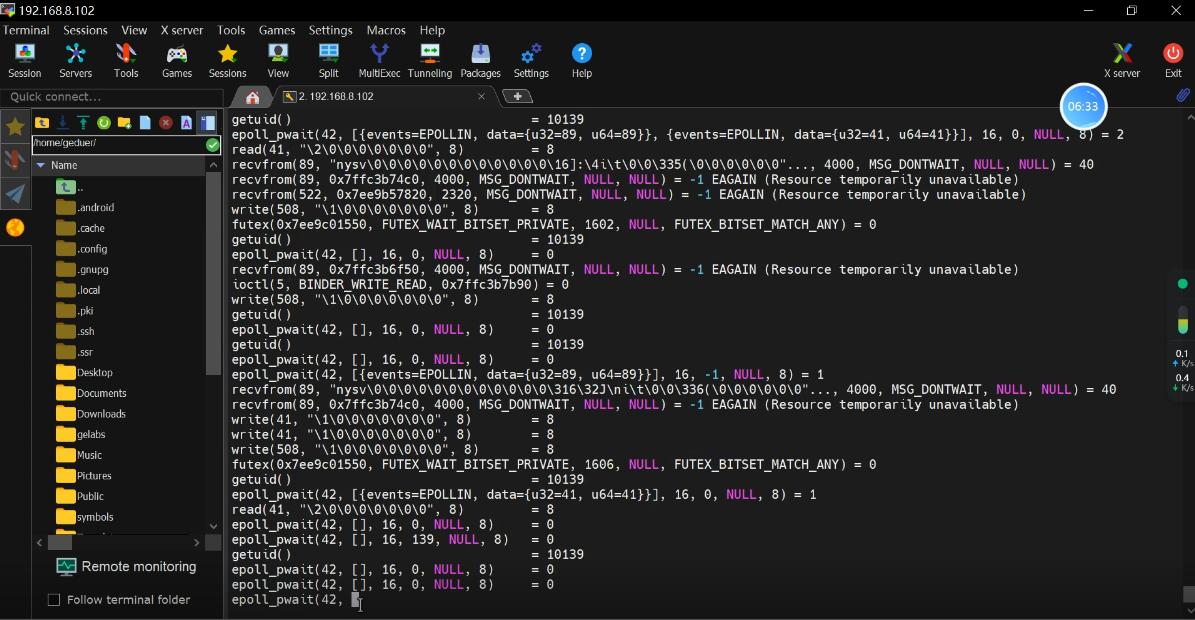Open the Settings menu in menu bar
This screenshot has height=620, width=1195.
(x=331, y=30)
